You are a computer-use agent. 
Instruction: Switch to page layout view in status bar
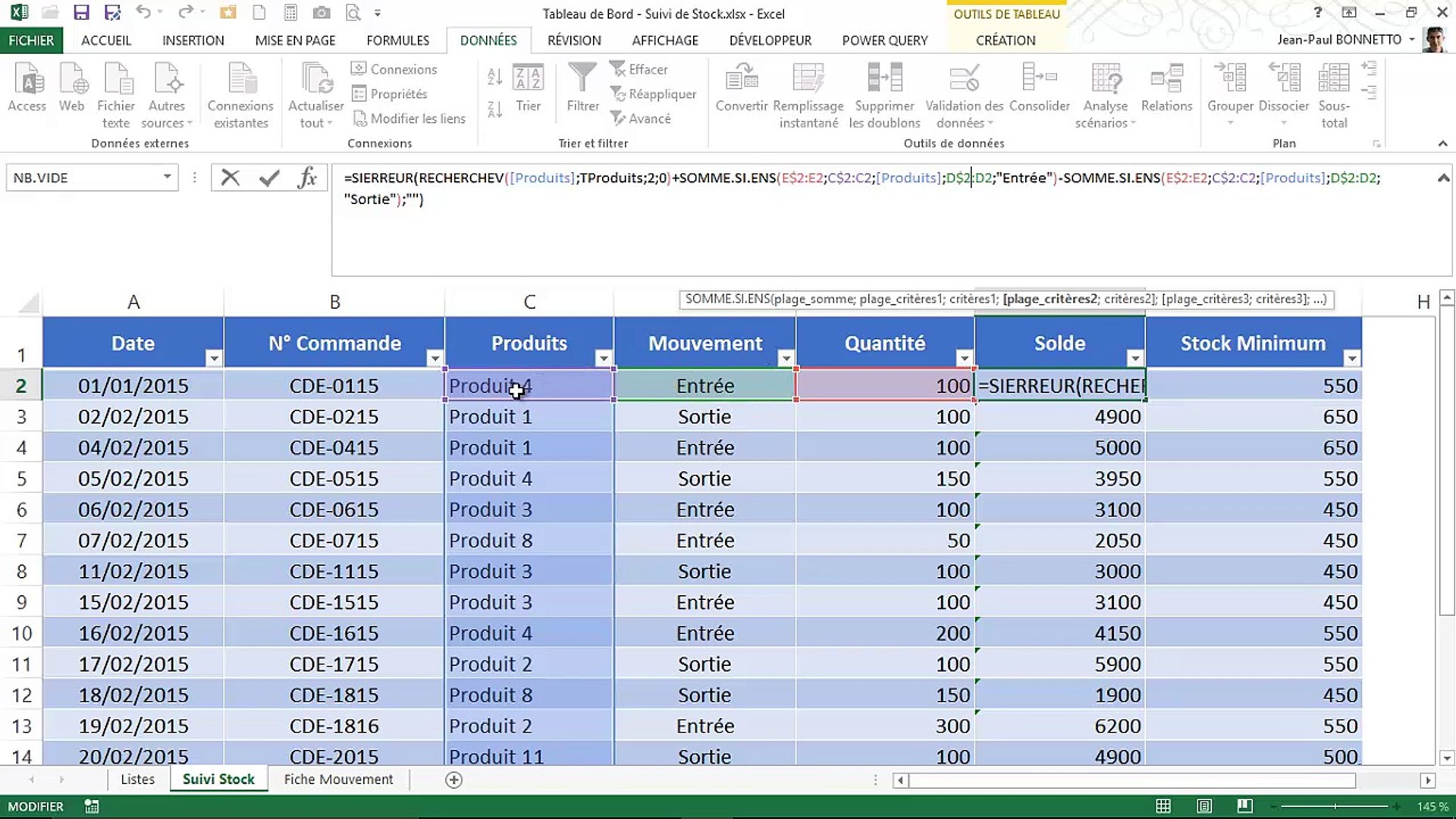click(x=1203, y=806)
